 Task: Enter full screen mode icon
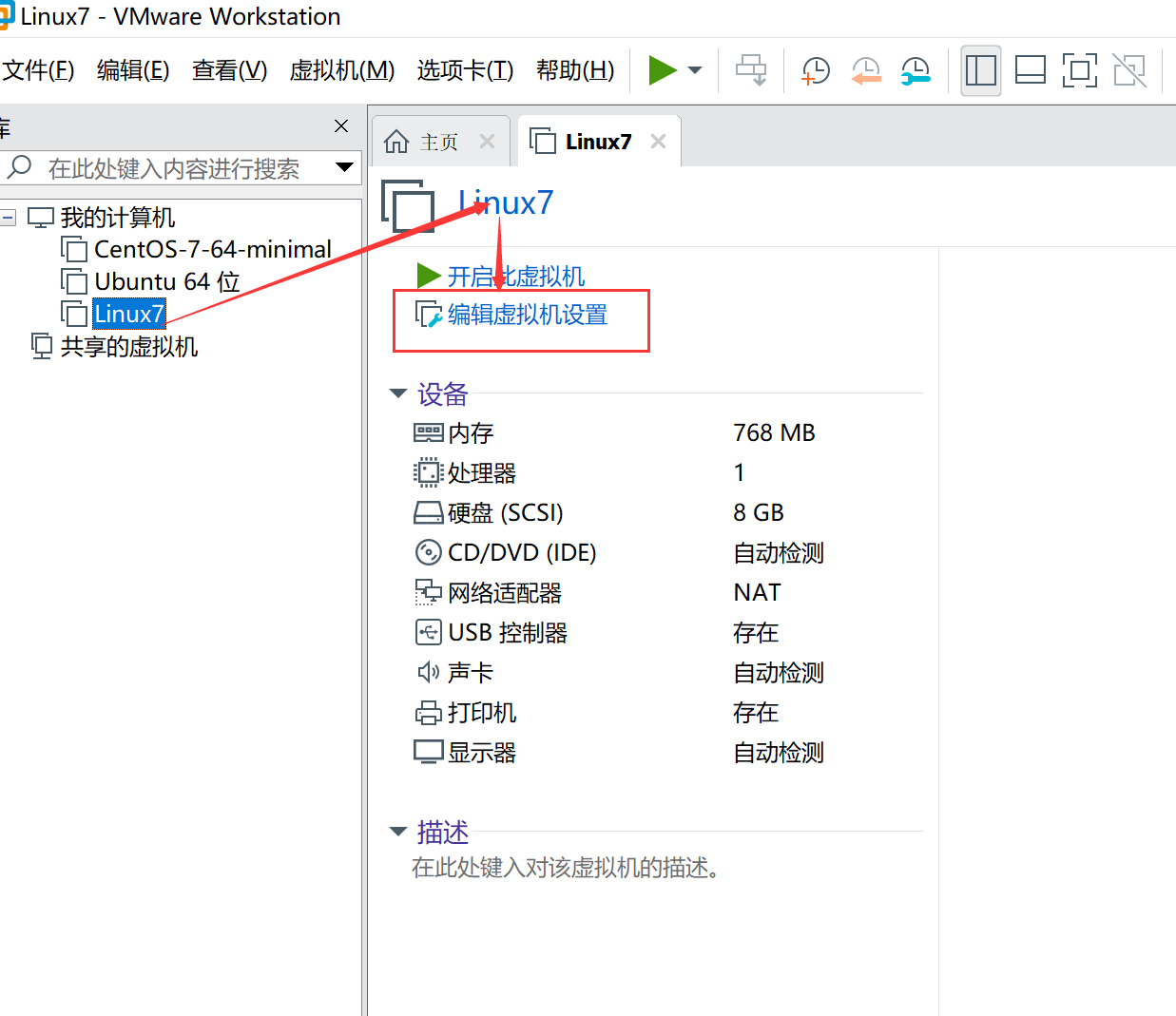[1080, 70]
